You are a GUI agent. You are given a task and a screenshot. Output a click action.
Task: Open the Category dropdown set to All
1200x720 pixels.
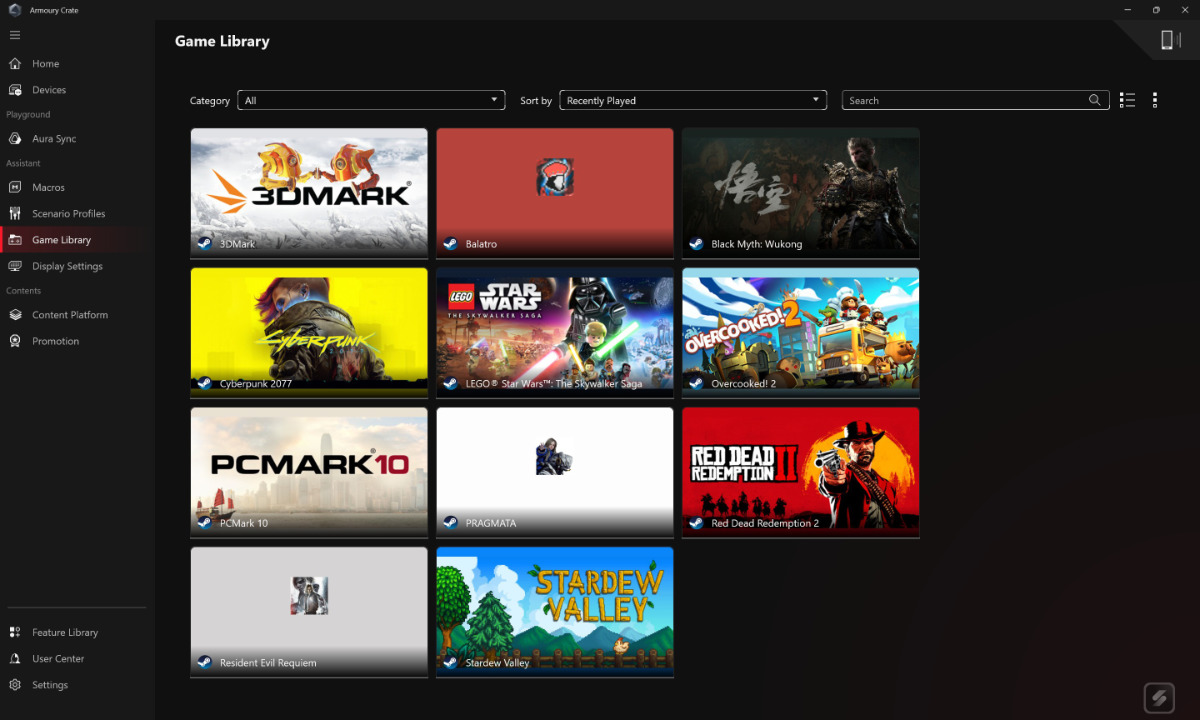coord(372,100)
